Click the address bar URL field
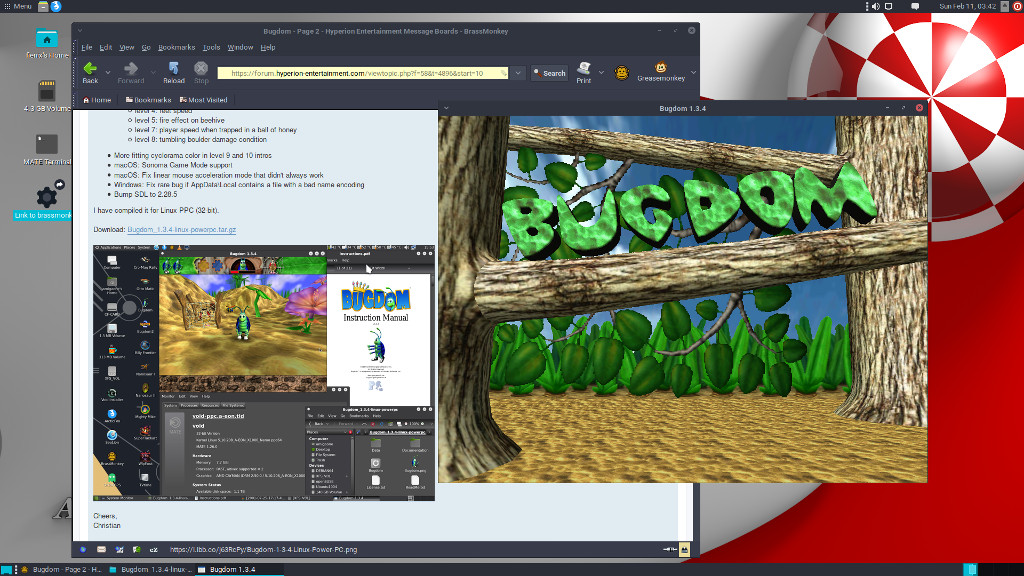The height and width of the screenshot is (576, 1024). pyautogui.click(x=362, y=73)
